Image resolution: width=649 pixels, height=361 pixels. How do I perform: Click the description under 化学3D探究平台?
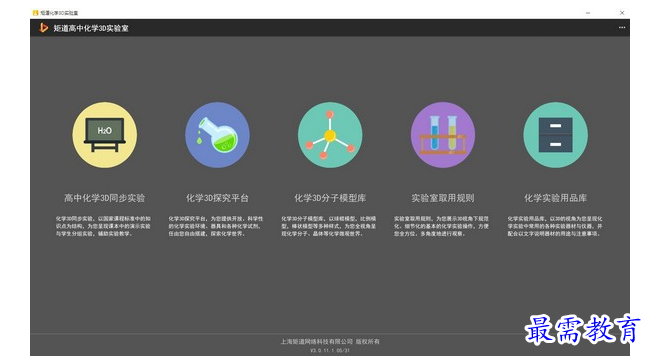[x=216, y=226]
